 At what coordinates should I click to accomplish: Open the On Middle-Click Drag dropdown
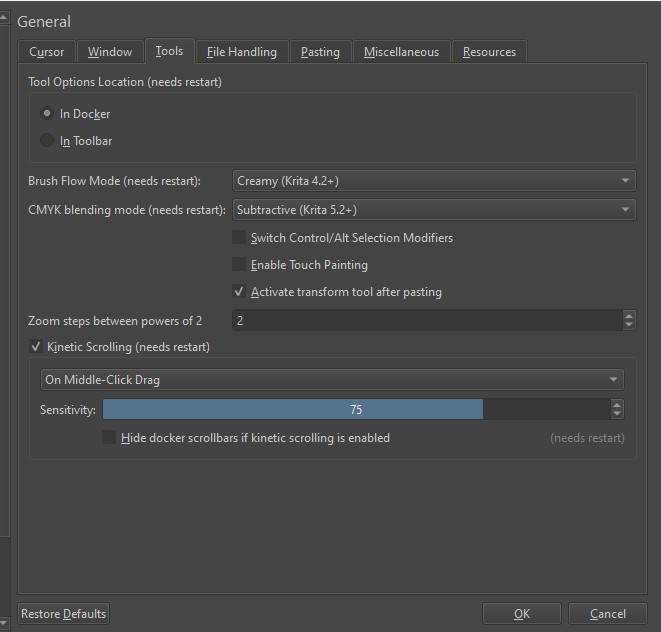(x=331, y=380)
